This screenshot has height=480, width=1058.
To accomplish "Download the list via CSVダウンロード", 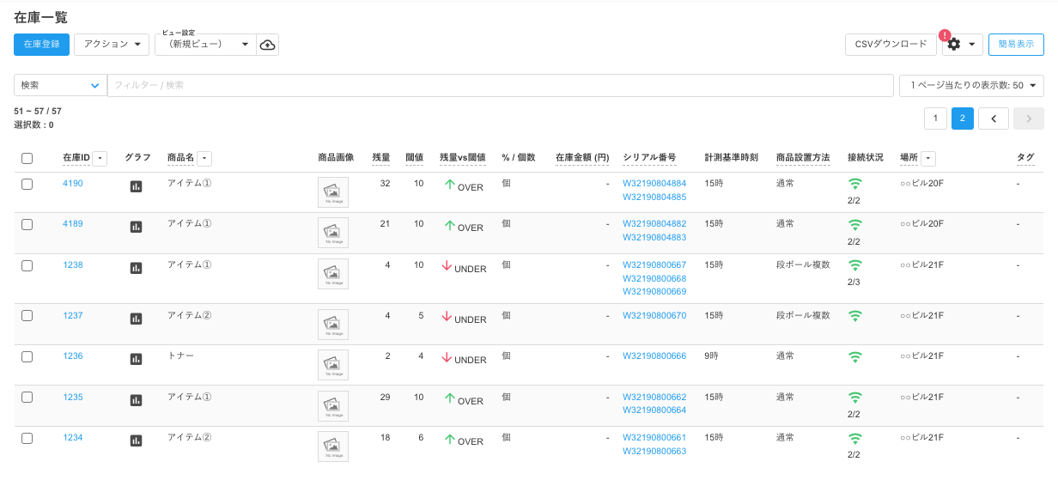I will [890, 45].
